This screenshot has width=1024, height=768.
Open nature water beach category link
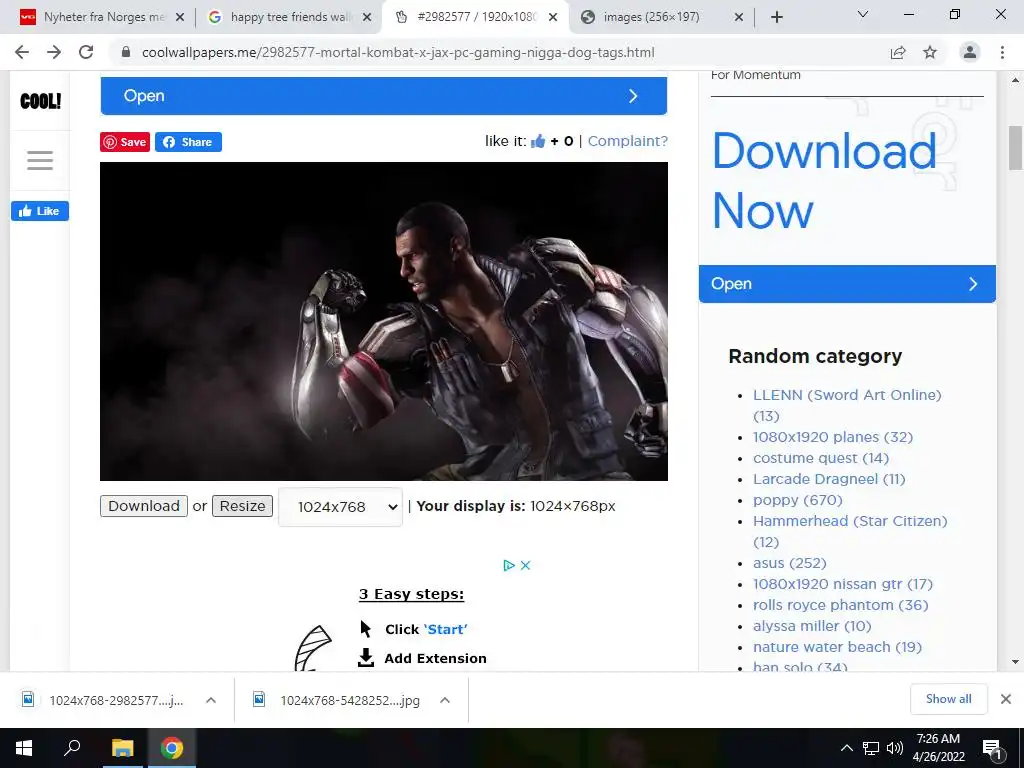(837, 647)
